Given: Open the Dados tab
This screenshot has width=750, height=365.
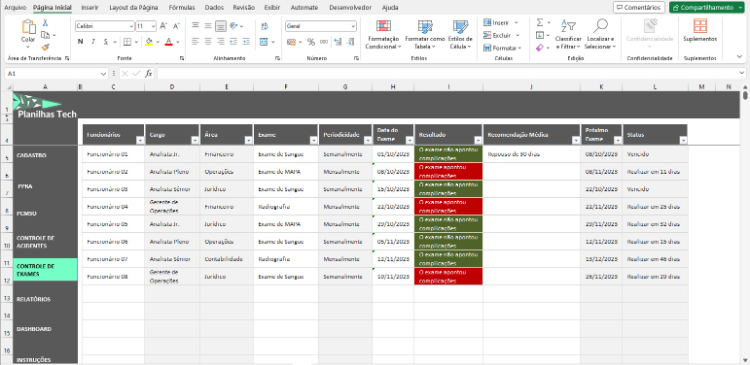Looking at the screenshot, I should click(214, 8).
